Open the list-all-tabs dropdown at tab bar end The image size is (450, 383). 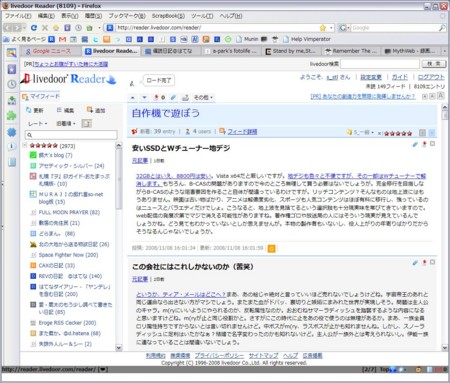(444, 51)
